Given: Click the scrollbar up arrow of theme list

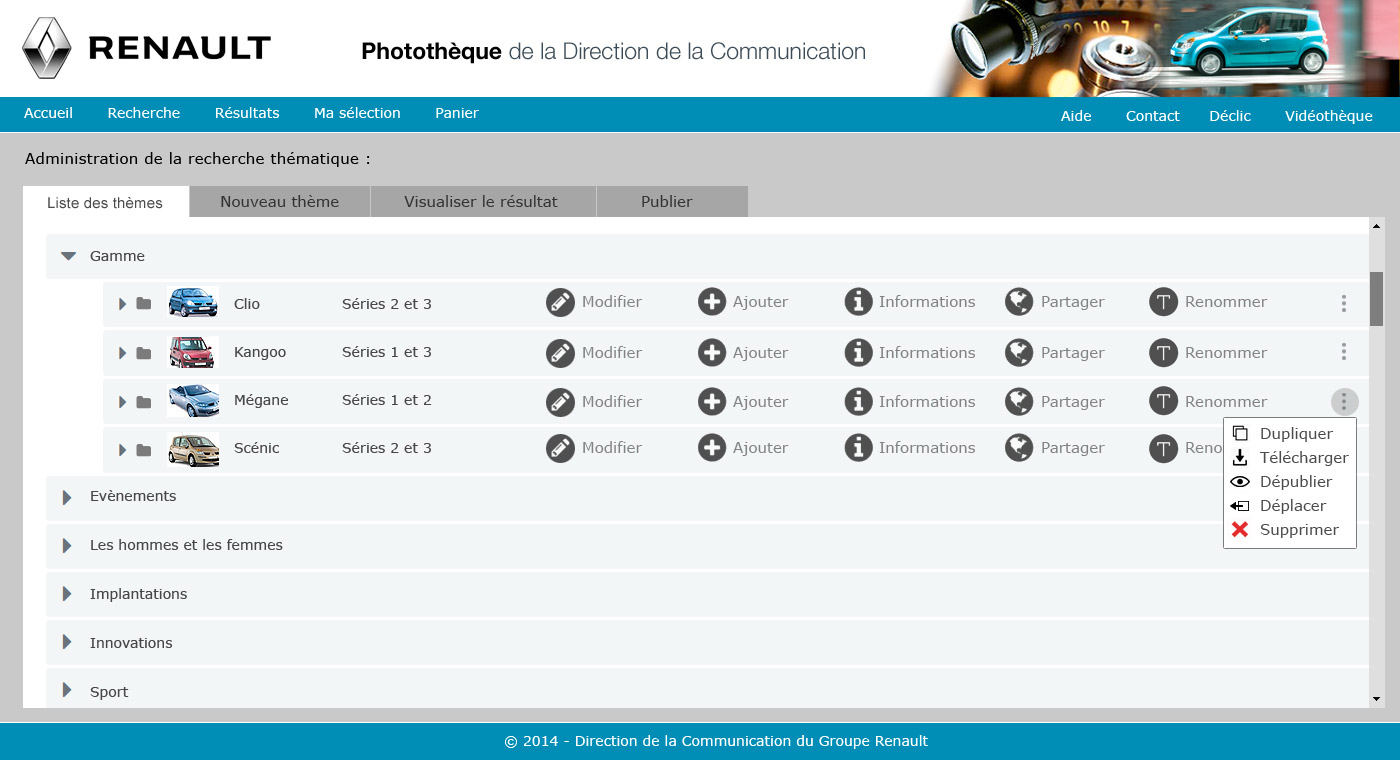Looking at the screenshot, I should (x=1377, y=226).
